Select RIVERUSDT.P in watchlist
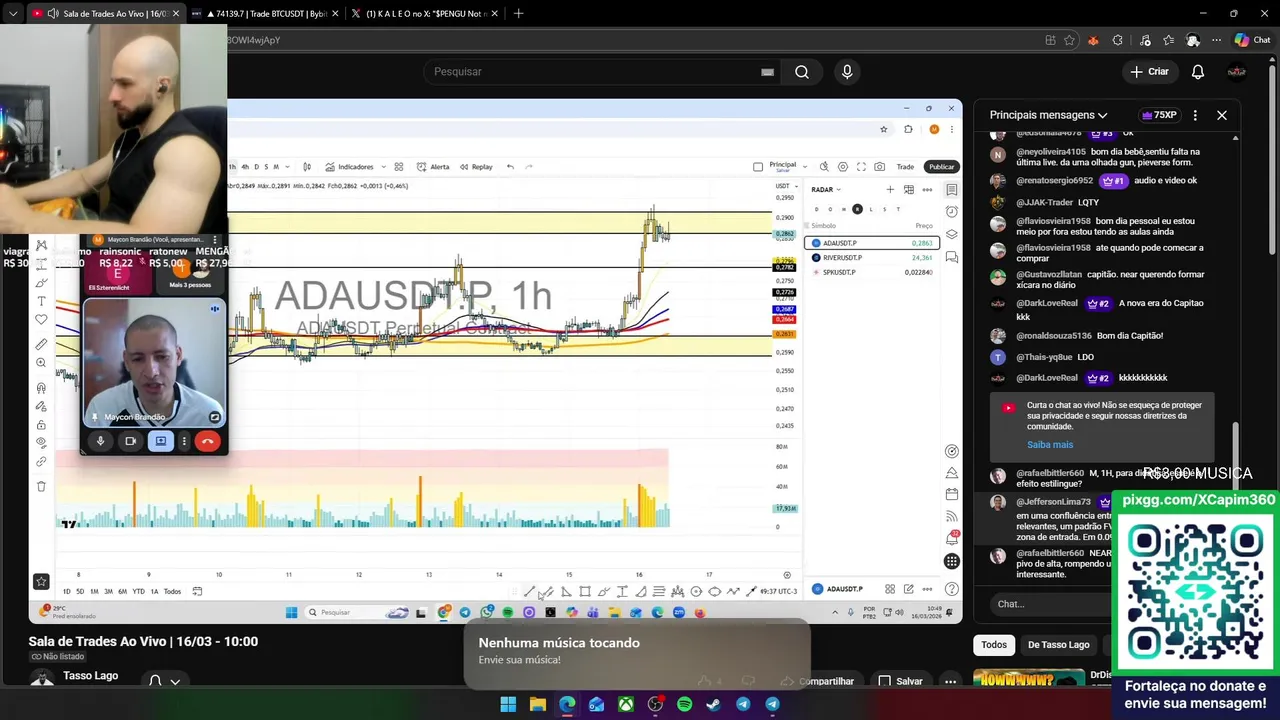This screenshot has width=1280, height=720. point(872,258)
